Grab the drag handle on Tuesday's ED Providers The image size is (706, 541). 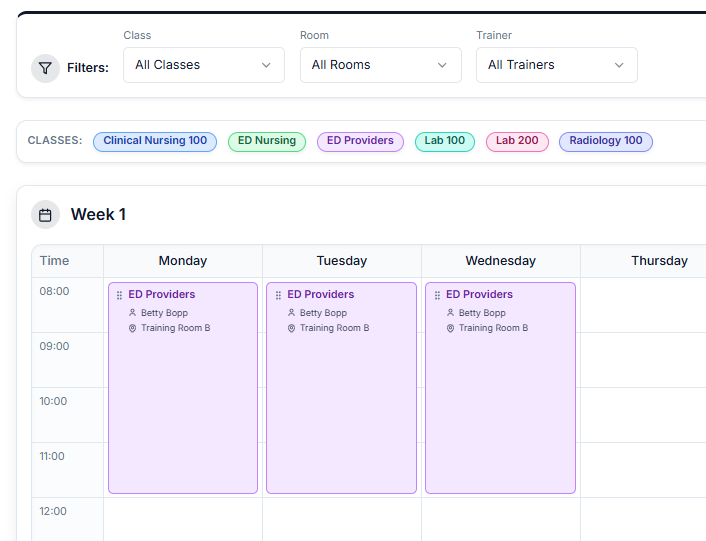pyautogui.click(x=278, y=295)
